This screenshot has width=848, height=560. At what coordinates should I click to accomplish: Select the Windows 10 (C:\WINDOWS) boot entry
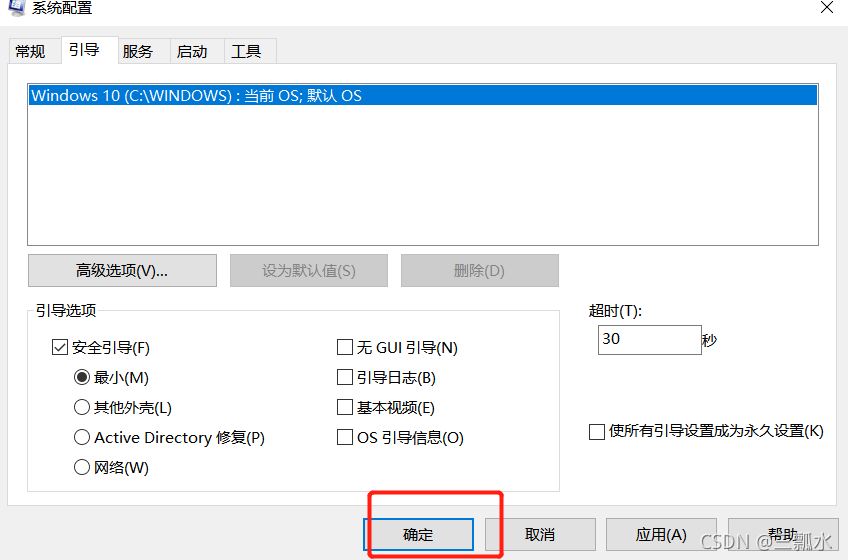click(x=422, y=95)
